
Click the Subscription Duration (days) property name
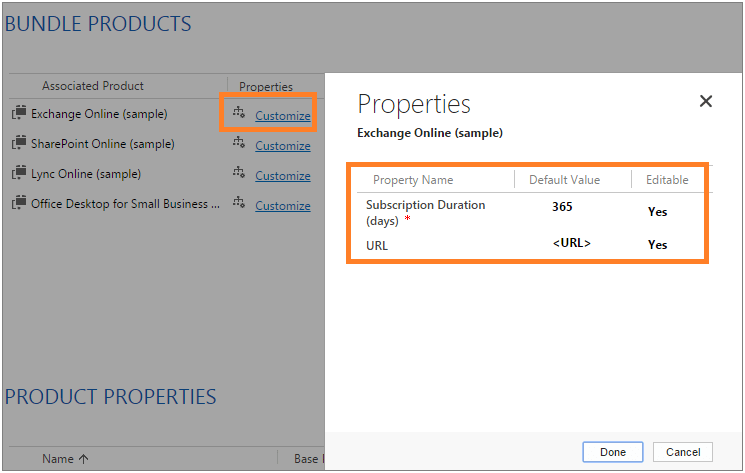pos(425,213)
